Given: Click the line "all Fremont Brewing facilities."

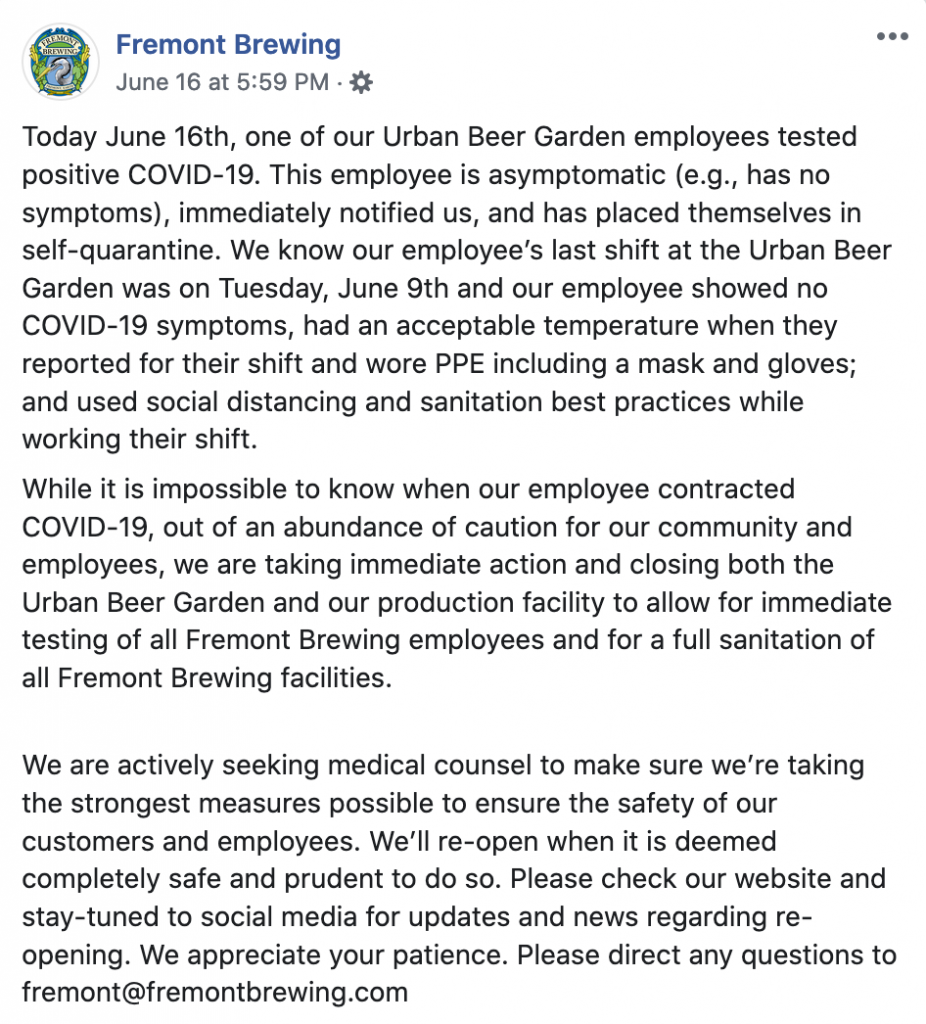Looking at the screenshot, I should coord(207,679).
